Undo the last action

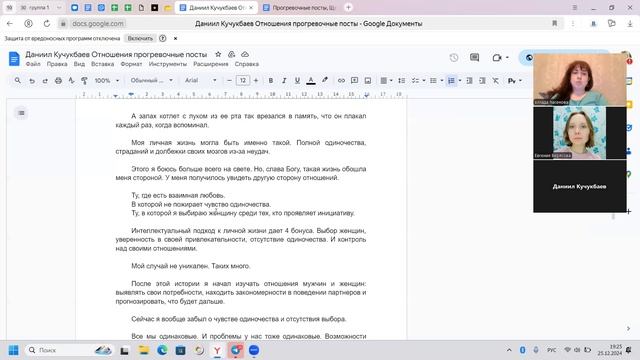point(32,81)
